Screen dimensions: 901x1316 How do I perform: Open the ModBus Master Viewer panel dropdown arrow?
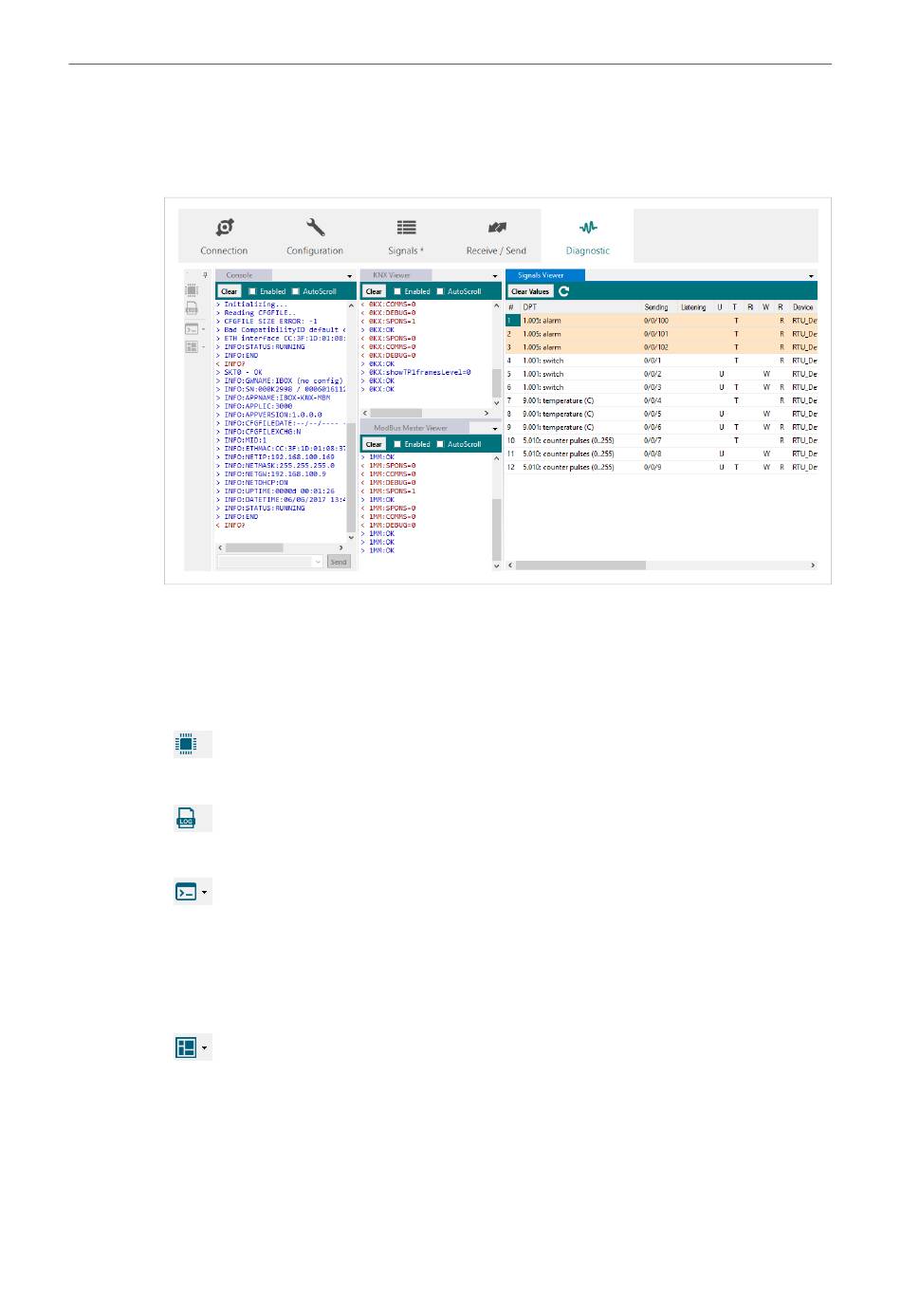[495, 429]
